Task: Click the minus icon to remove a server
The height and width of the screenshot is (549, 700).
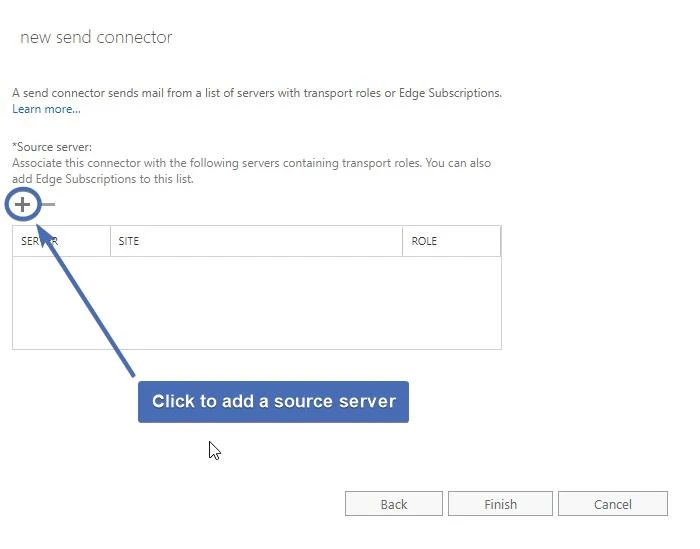Action: 48,205
